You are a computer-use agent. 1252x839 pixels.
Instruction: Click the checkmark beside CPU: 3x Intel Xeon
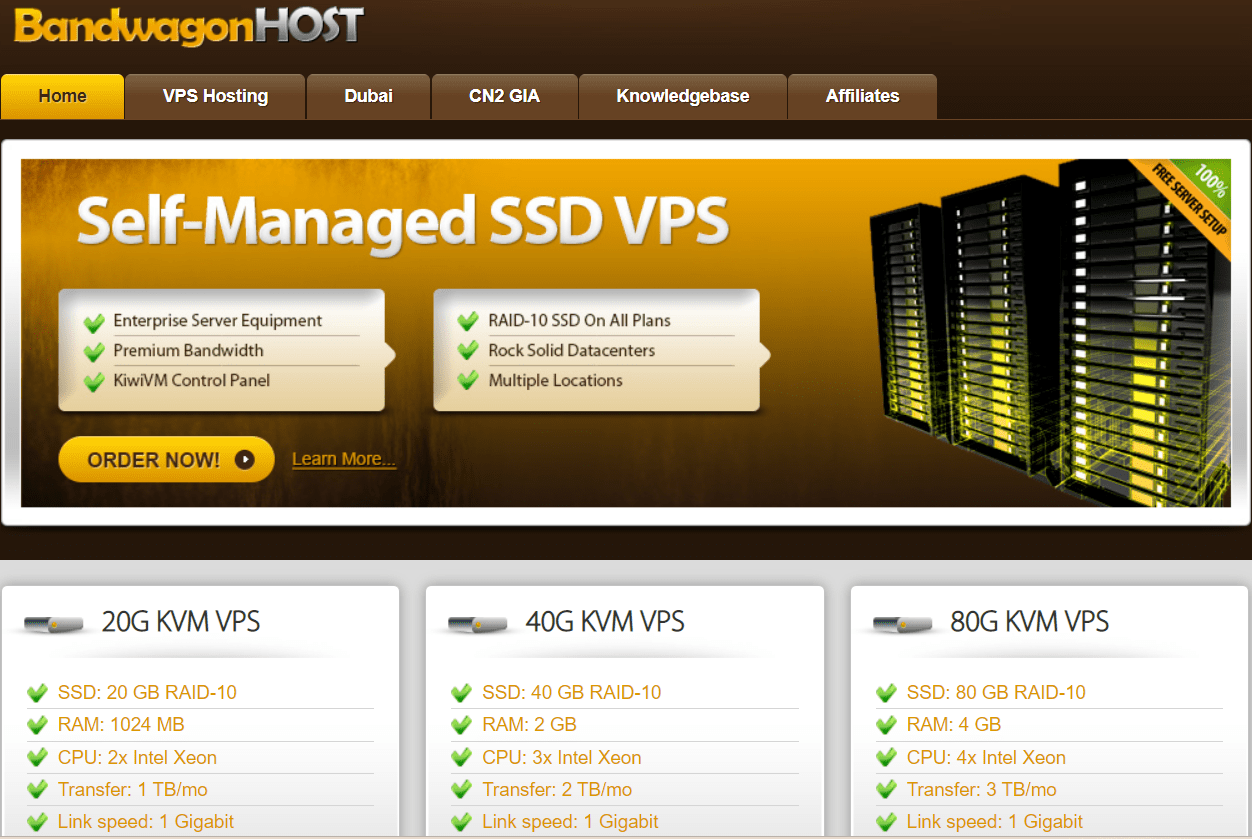(x=462, y=758)
